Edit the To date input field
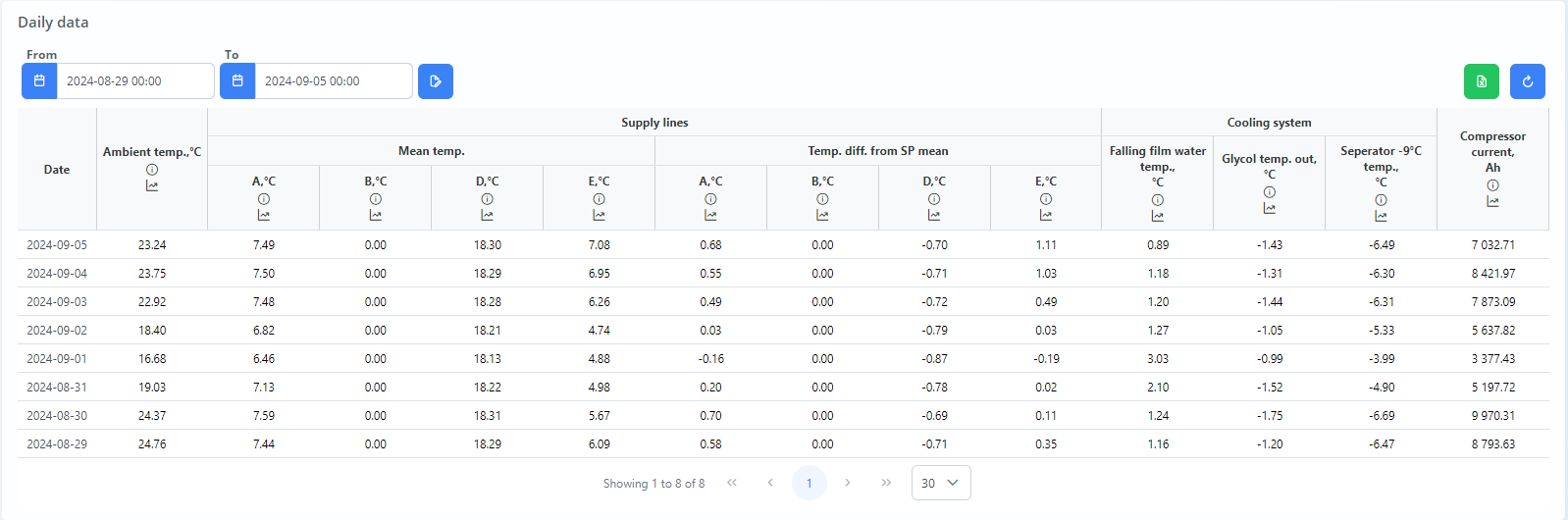Image resolution: width=1568 pixels, height=520 pixels. (333, 81)
